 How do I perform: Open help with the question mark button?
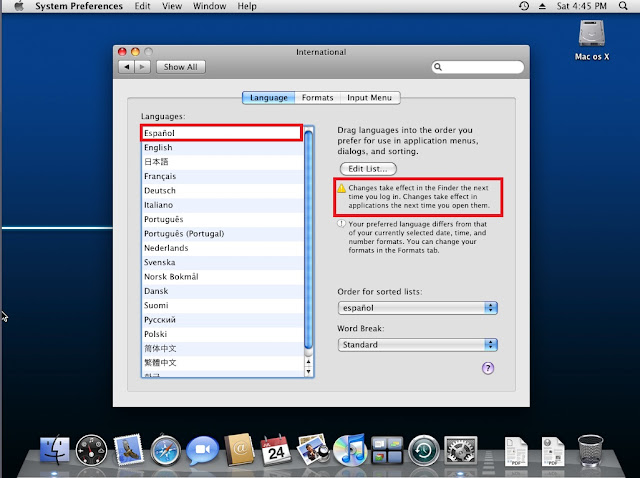[488, 368]
